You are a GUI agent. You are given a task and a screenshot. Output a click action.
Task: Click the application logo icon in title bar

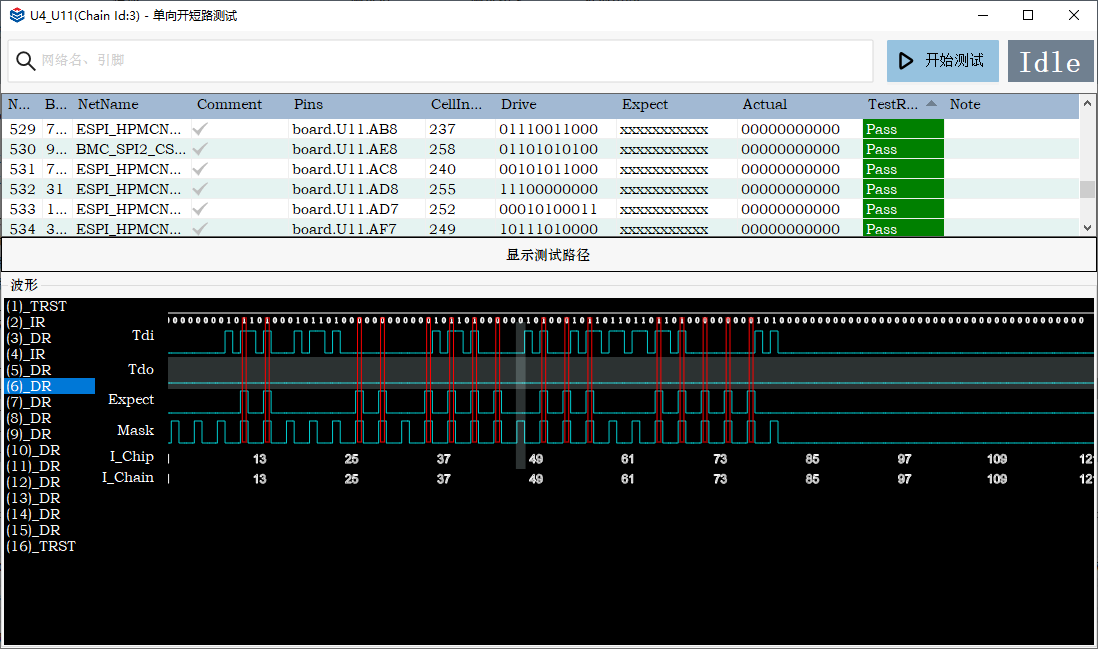[x=17, y=15]
